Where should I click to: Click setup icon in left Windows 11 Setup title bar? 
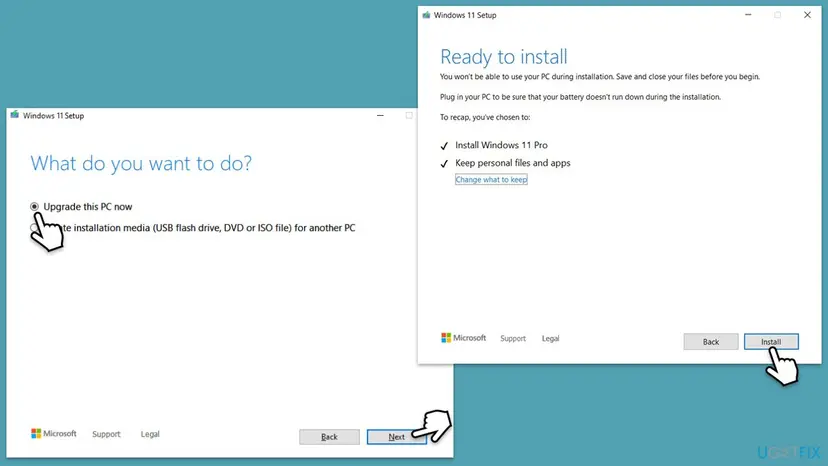[15, 115]
